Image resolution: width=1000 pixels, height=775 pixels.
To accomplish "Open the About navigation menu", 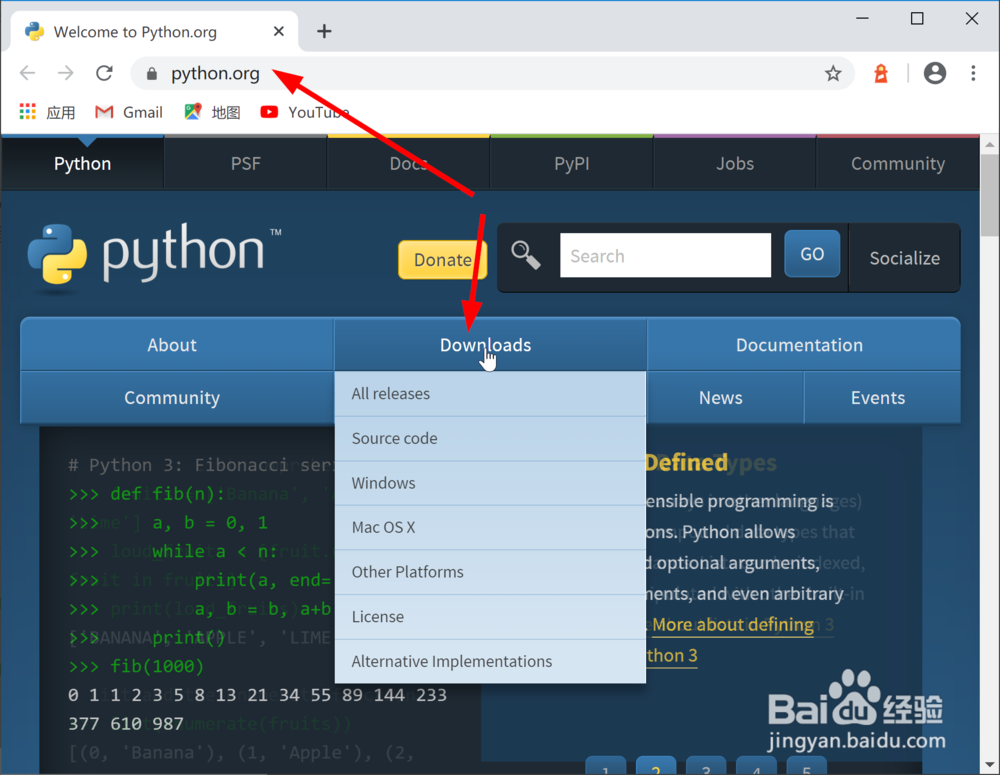I will [x=177, y=344].
